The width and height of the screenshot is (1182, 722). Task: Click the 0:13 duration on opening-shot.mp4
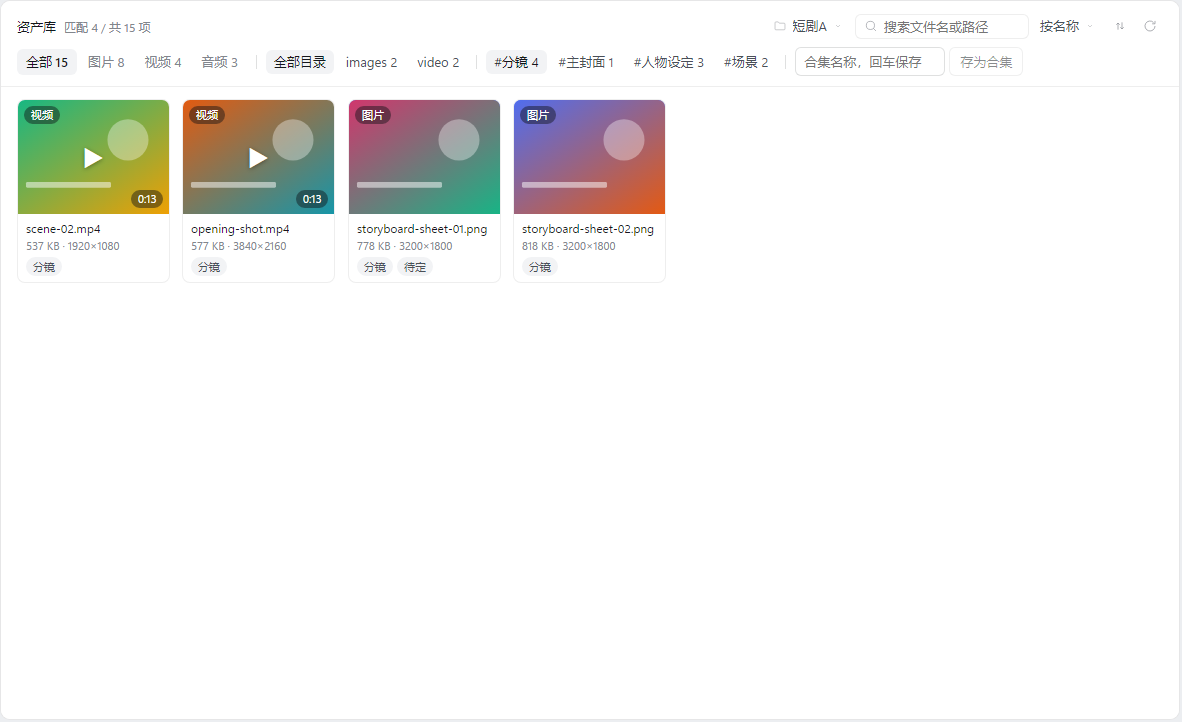(x=312, y=199)
